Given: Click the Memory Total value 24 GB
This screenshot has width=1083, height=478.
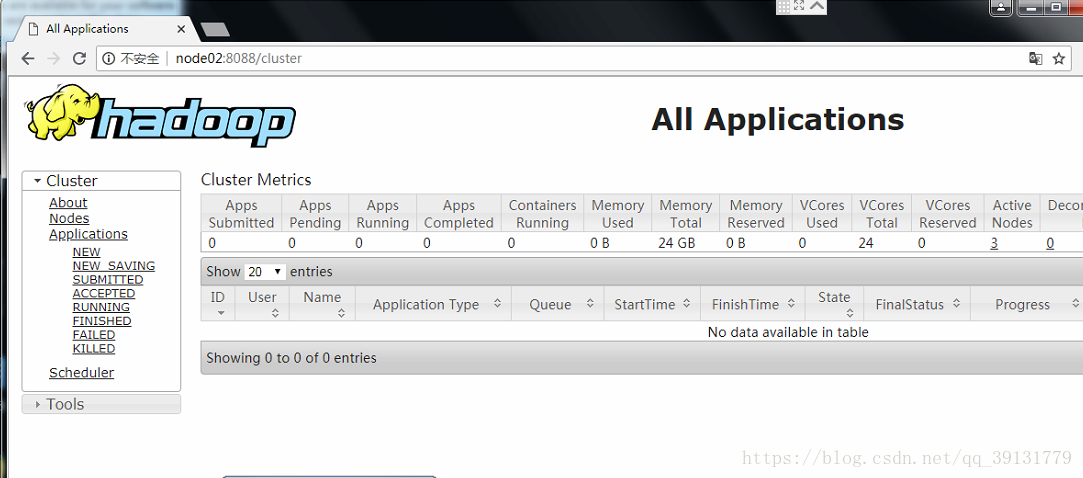Looking at the screenshot, I should (x=675, y=243).
